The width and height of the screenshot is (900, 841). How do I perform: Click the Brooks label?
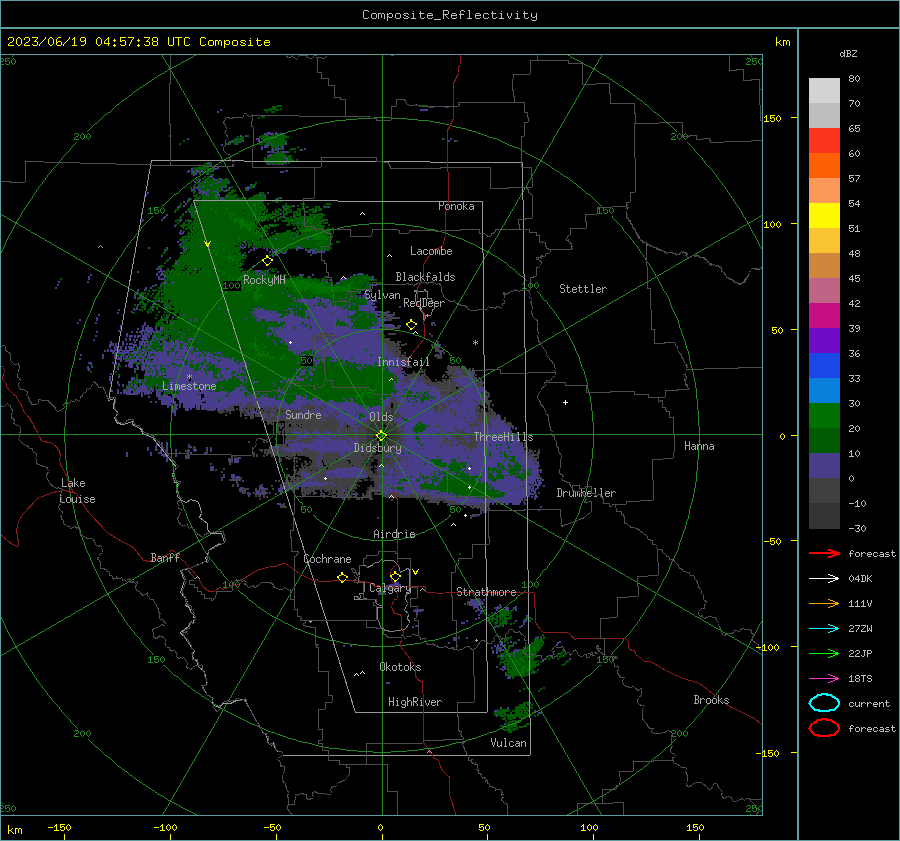[711, 700]
